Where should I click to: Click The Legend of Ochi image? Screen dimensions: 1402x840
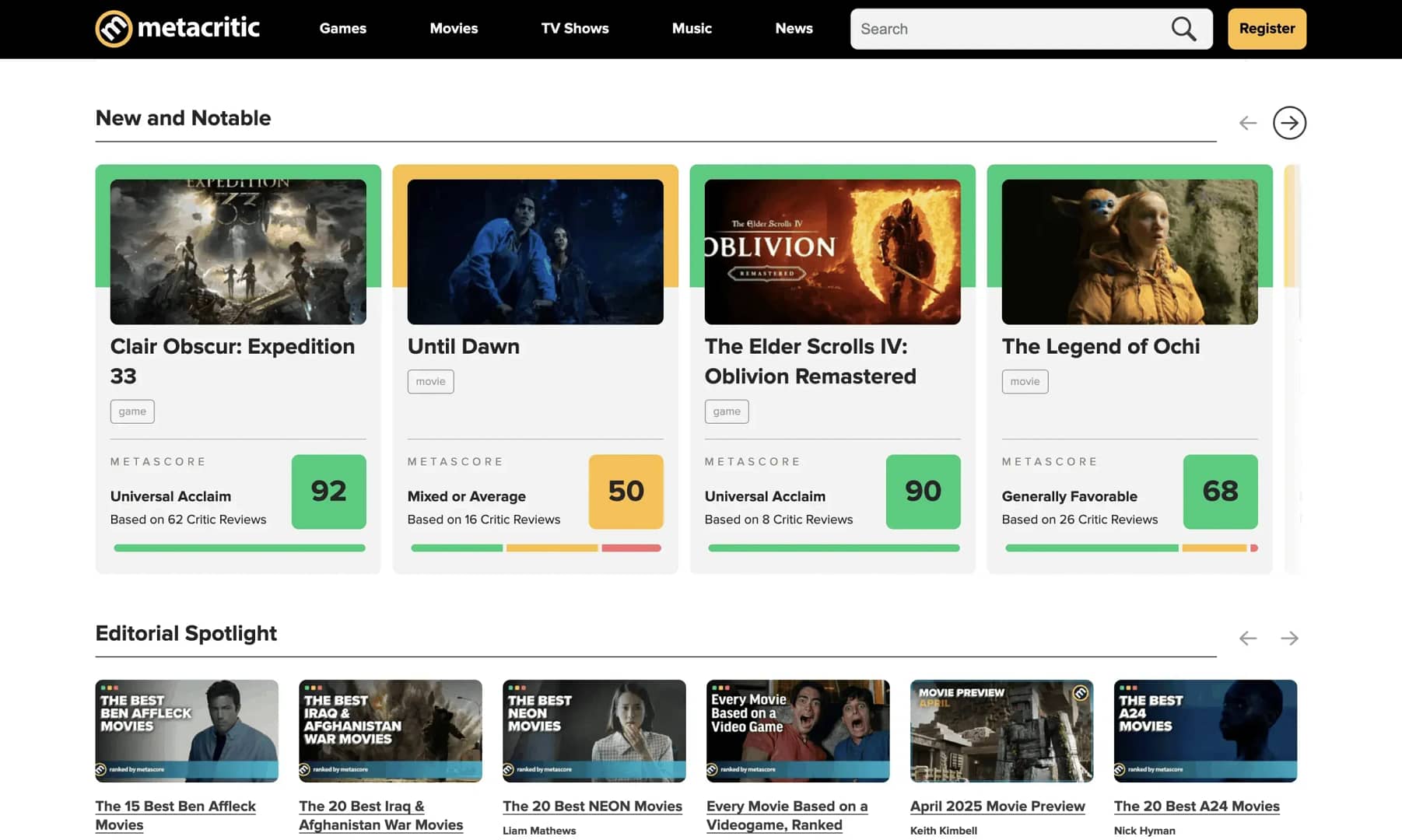click(1130, 252)
